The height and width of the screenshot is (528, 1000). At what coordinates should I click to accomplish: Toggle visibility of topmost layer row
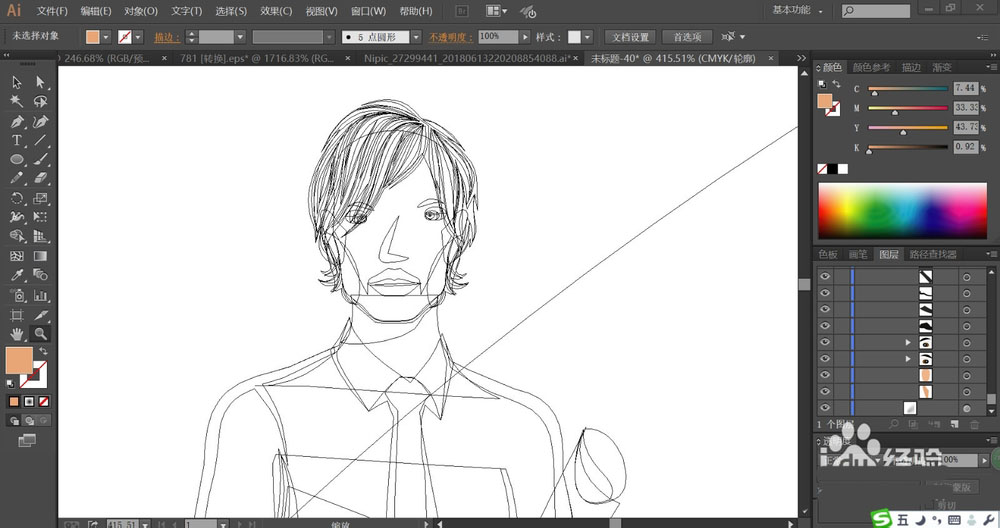[825, 276]
